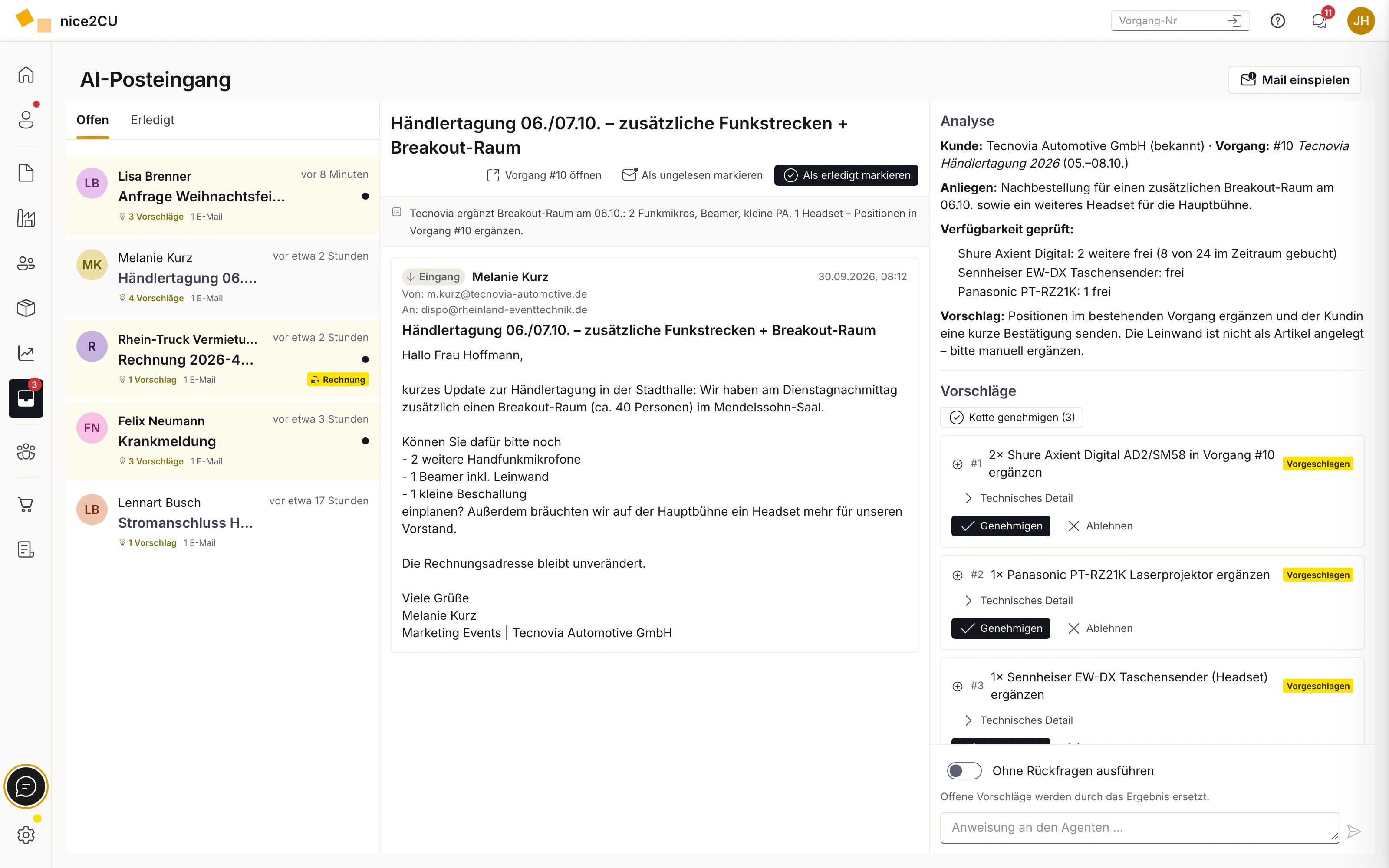Open the building chart sidebar icon

[26, 218]
